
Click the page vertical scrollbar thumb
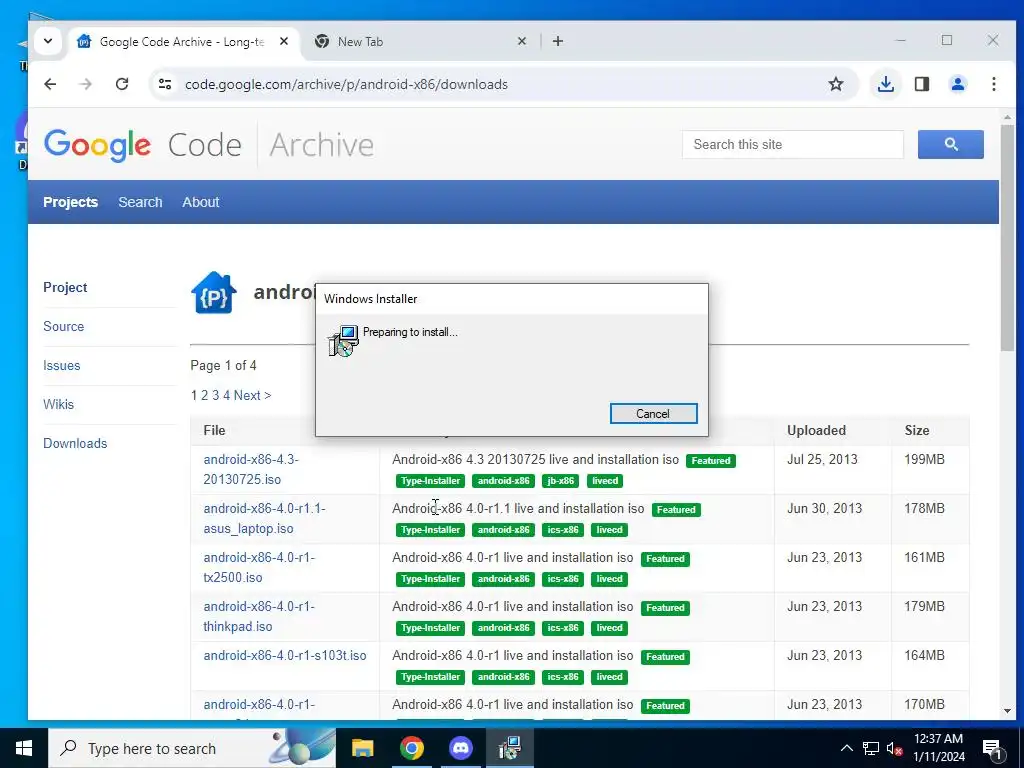coord(1007,238)
